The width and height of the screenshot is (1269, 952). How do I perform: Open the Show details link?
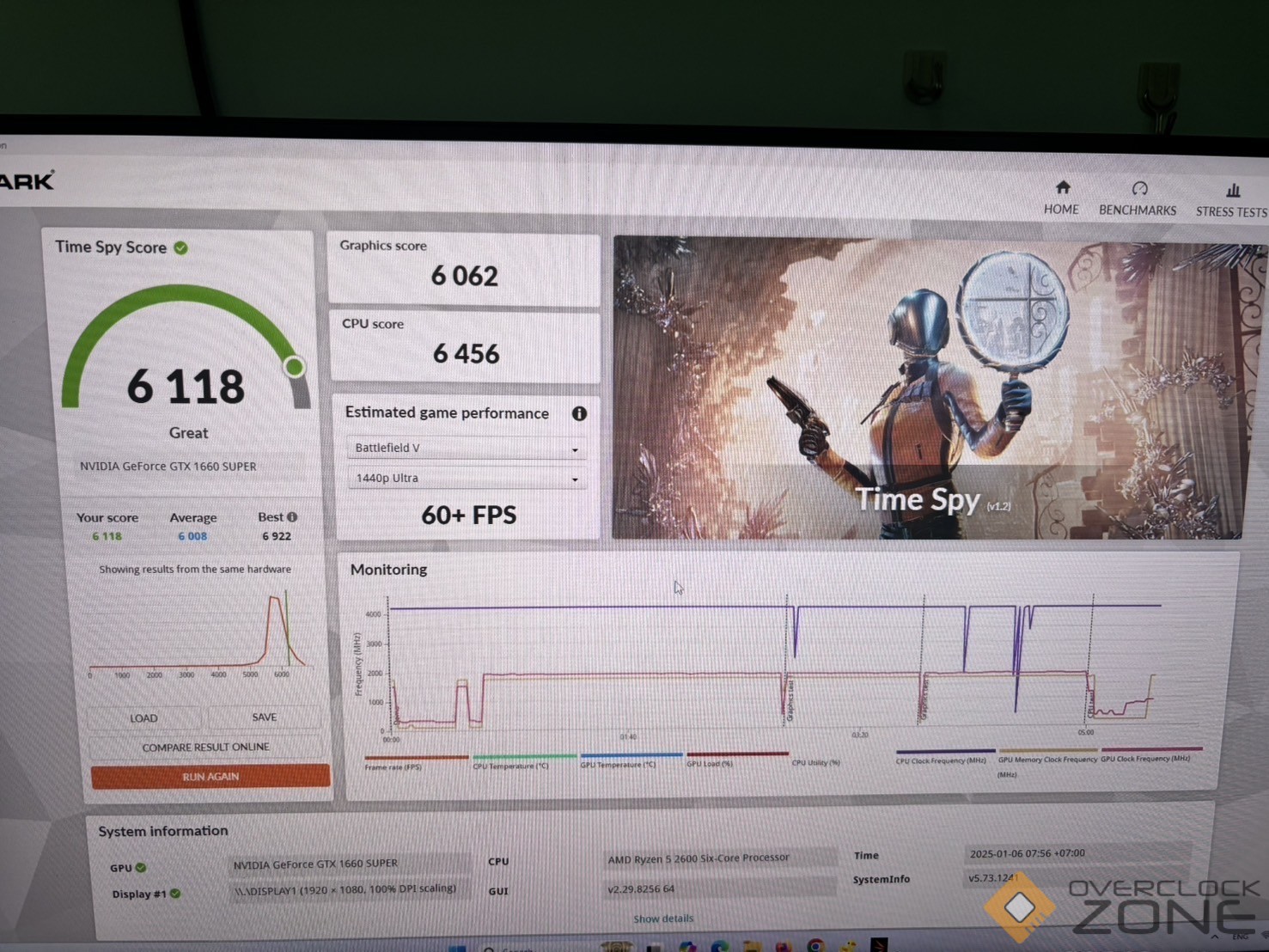[x=663, y=918]
